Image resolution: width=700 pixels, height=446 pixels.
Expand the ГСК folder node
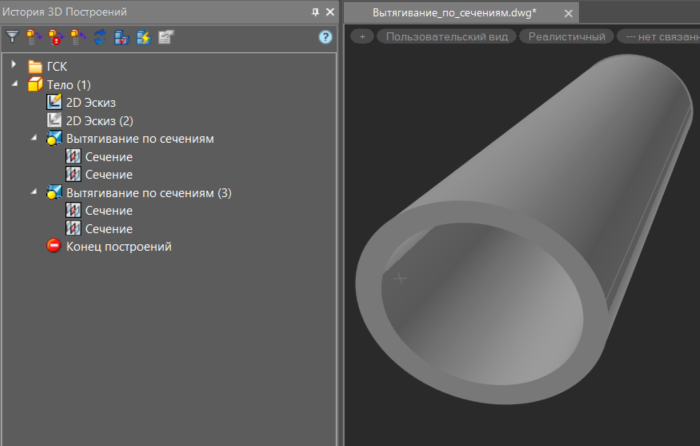14,66
